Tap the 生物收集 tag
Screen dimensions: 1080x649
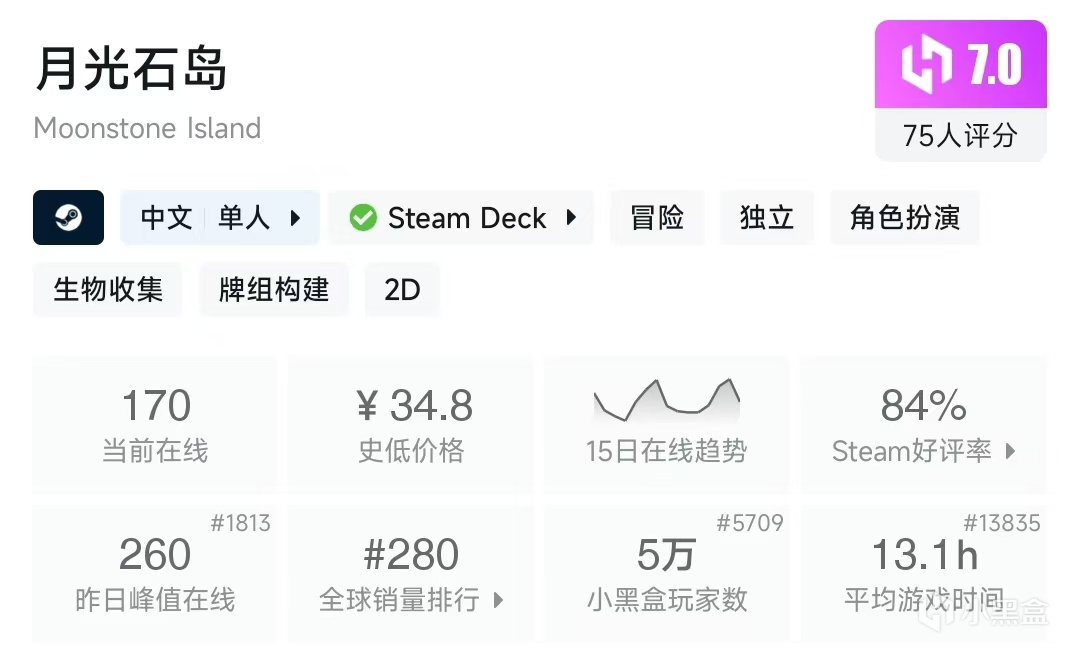tap(108, 290)
